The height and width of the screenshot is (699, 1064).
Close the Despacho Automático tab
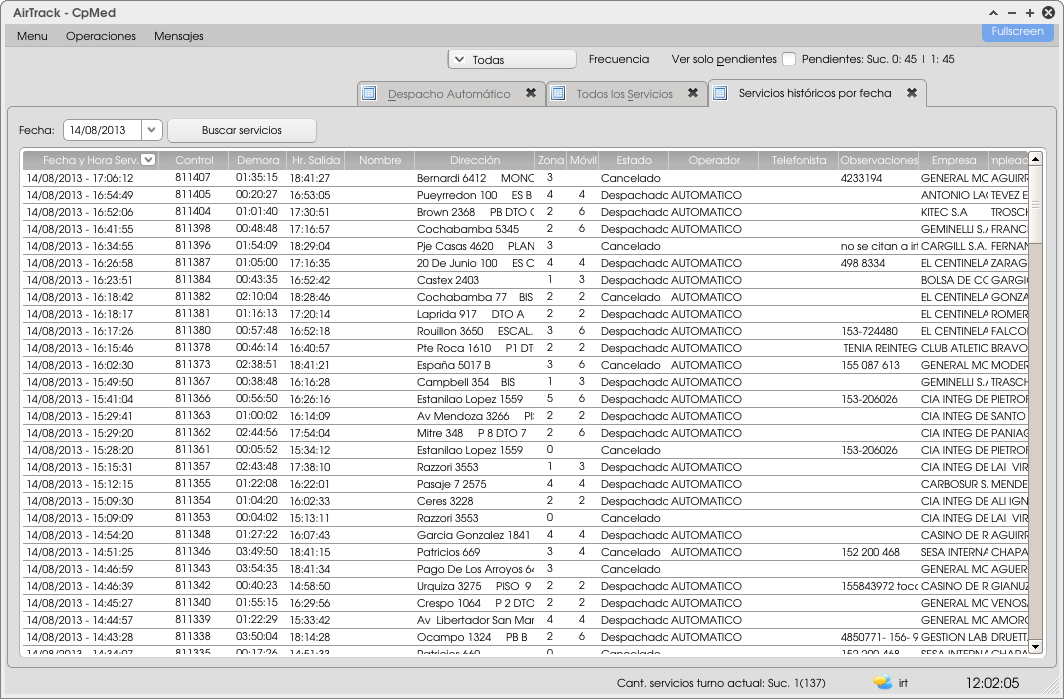531,93
